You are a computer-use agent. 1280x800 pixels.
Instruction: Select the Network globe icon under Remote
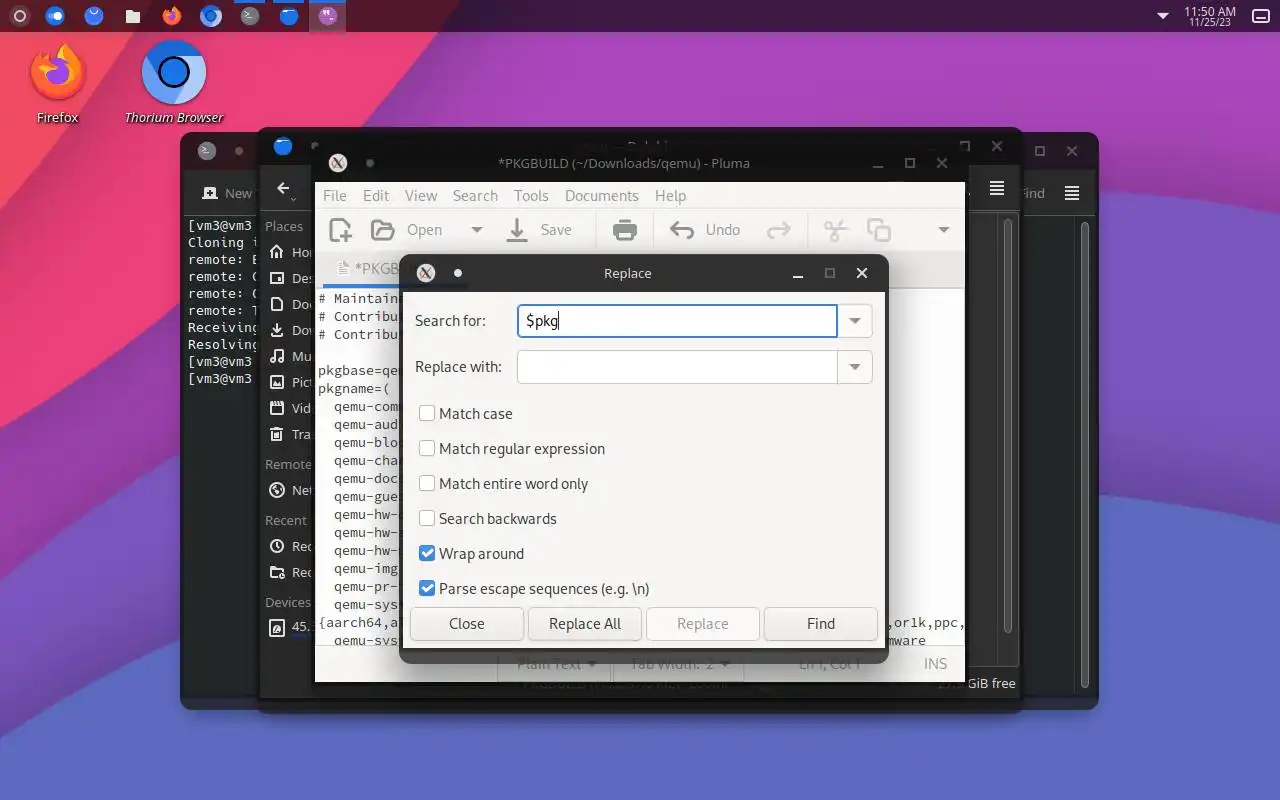coord(277,490)
